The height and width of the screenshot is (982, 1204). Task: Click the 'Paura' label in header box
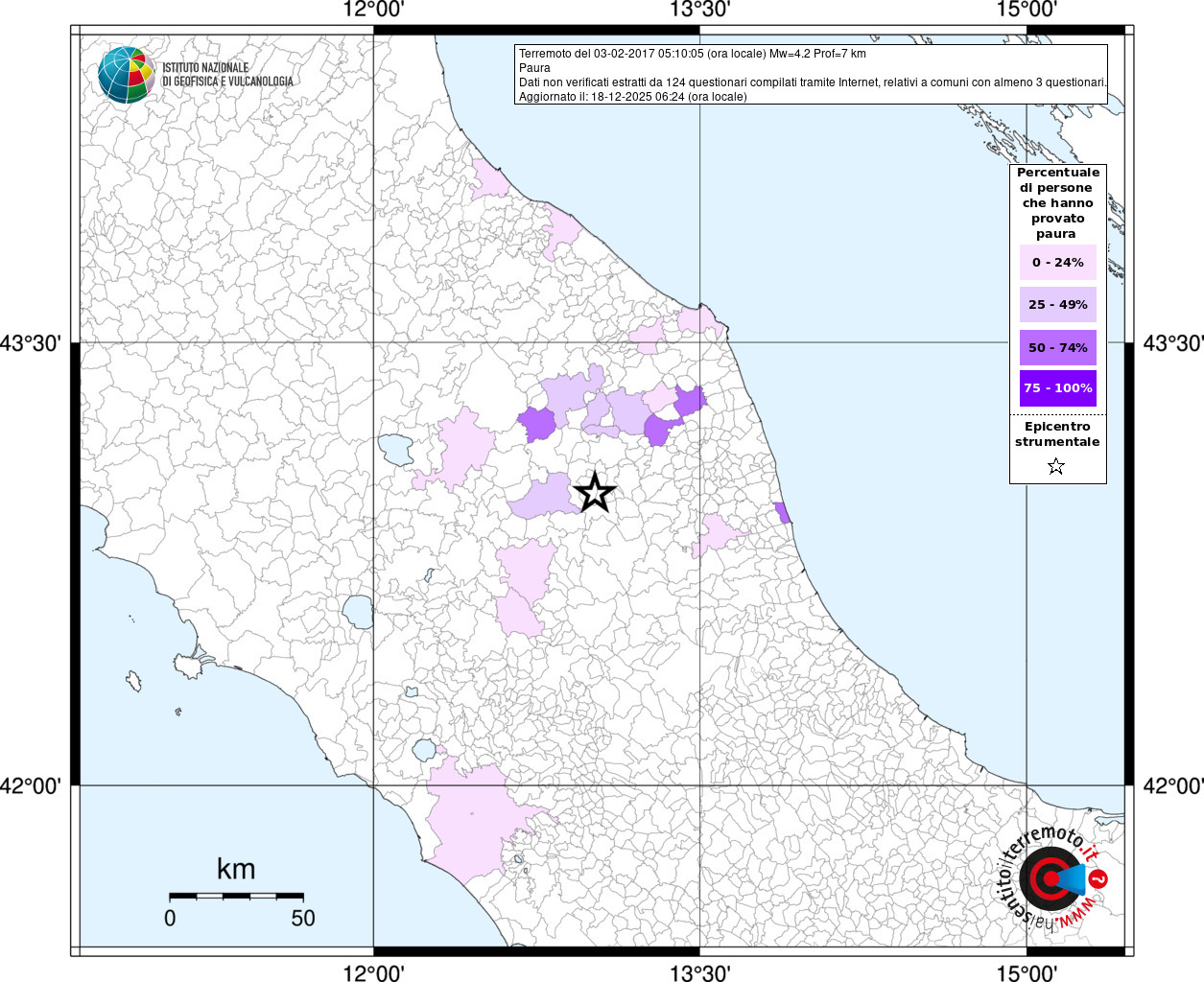[x=534, y=68]
